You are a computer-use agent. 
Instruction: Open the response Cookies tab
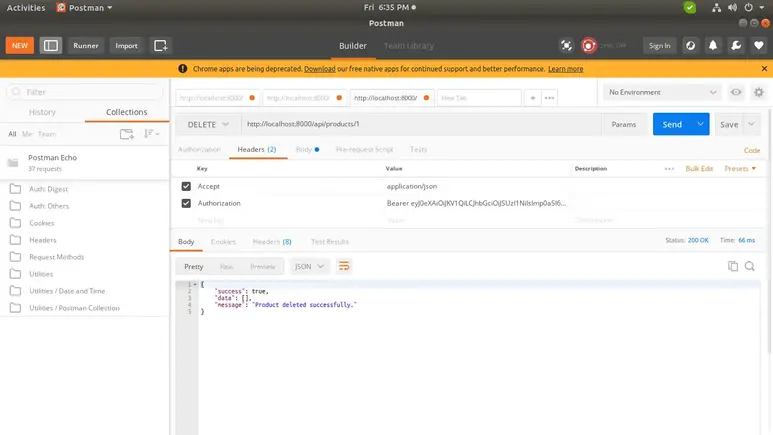(223, 241)
